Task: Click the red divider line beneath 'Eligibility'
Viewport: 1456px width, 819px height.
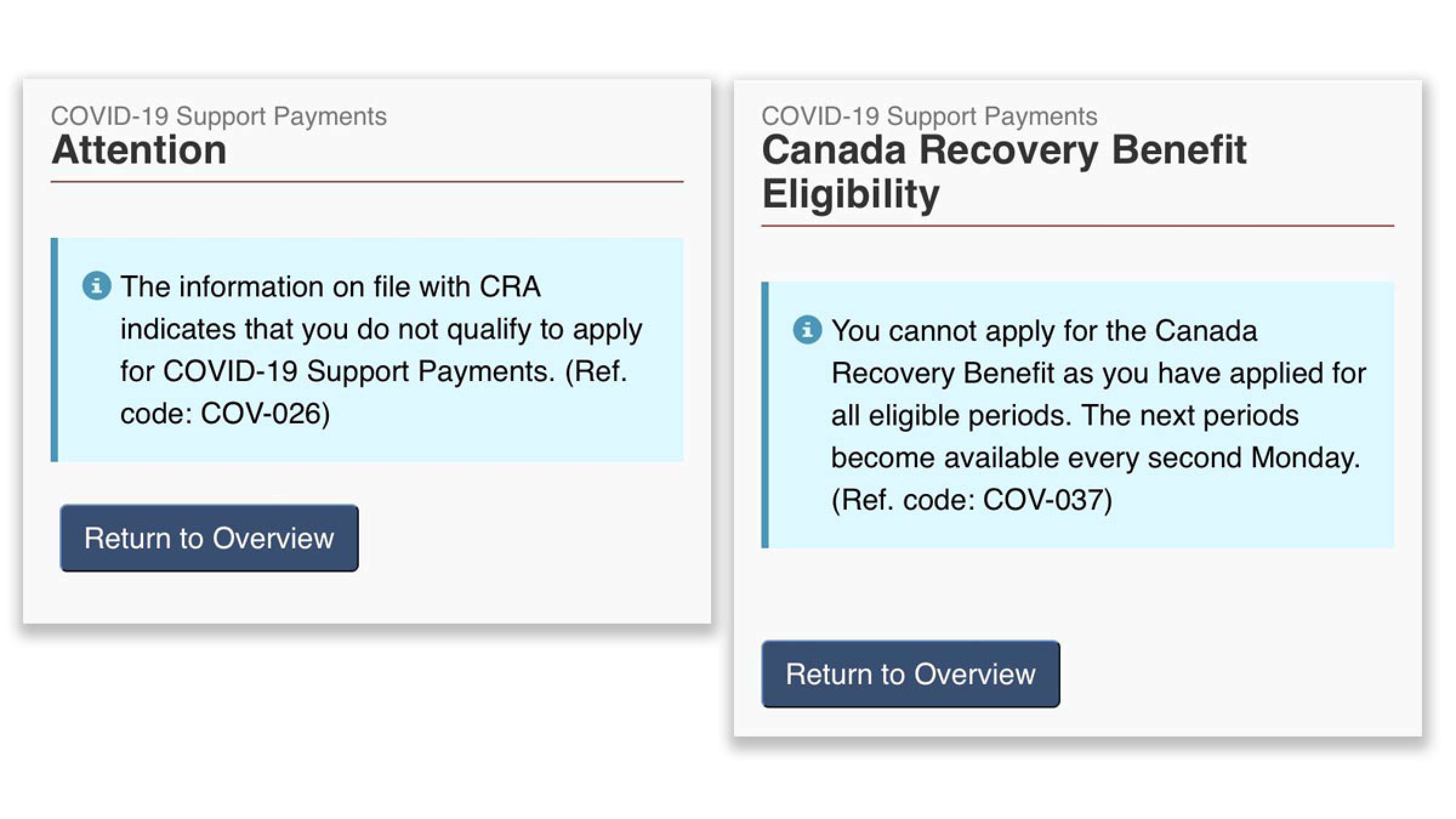Action: click(x=1077, y=226)
